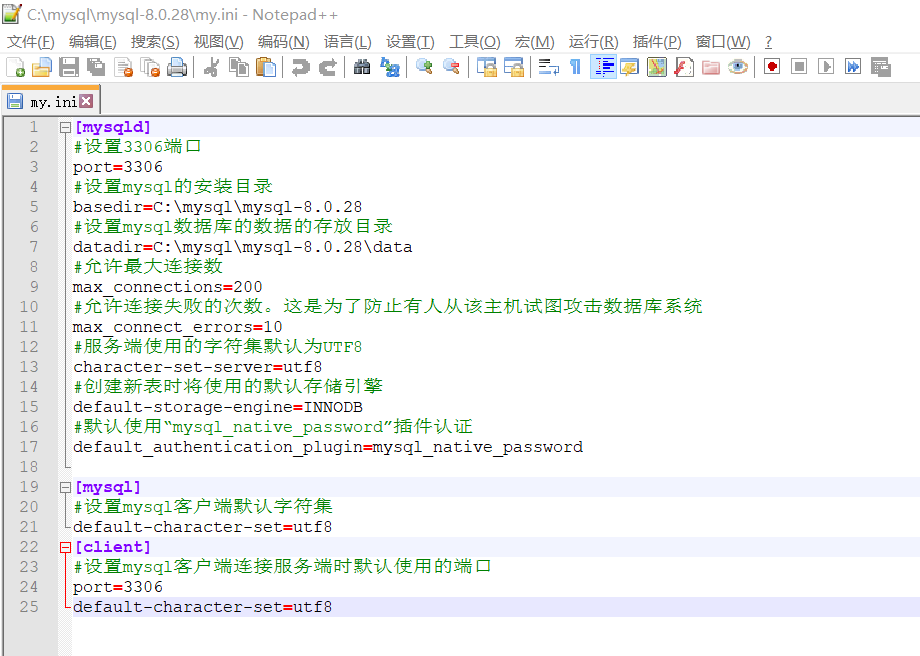This screenshot has height=656, width=920.
Task: Zoom out using the magnifier minus icon
Action: (x=451, y=67)
